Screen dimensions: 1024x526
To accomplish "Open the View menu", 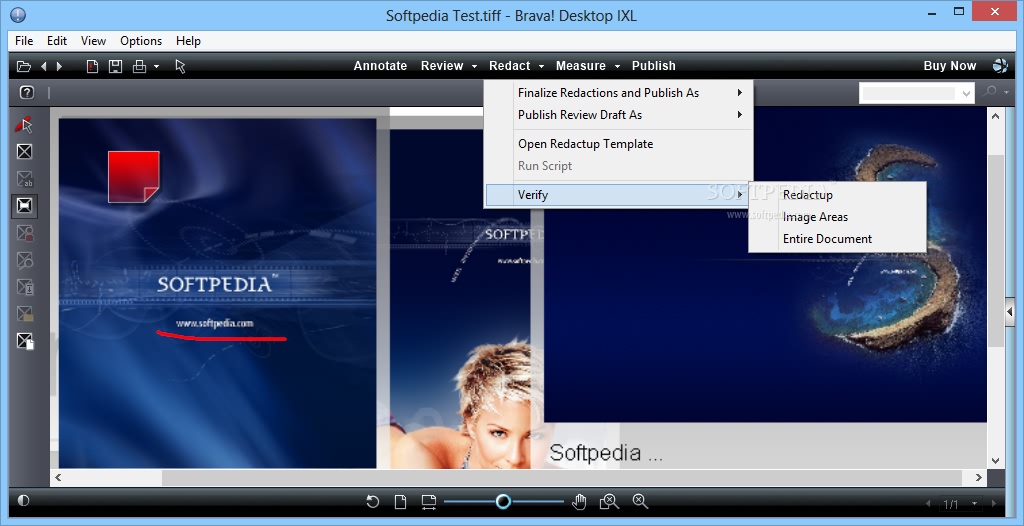I will [93, 41].
